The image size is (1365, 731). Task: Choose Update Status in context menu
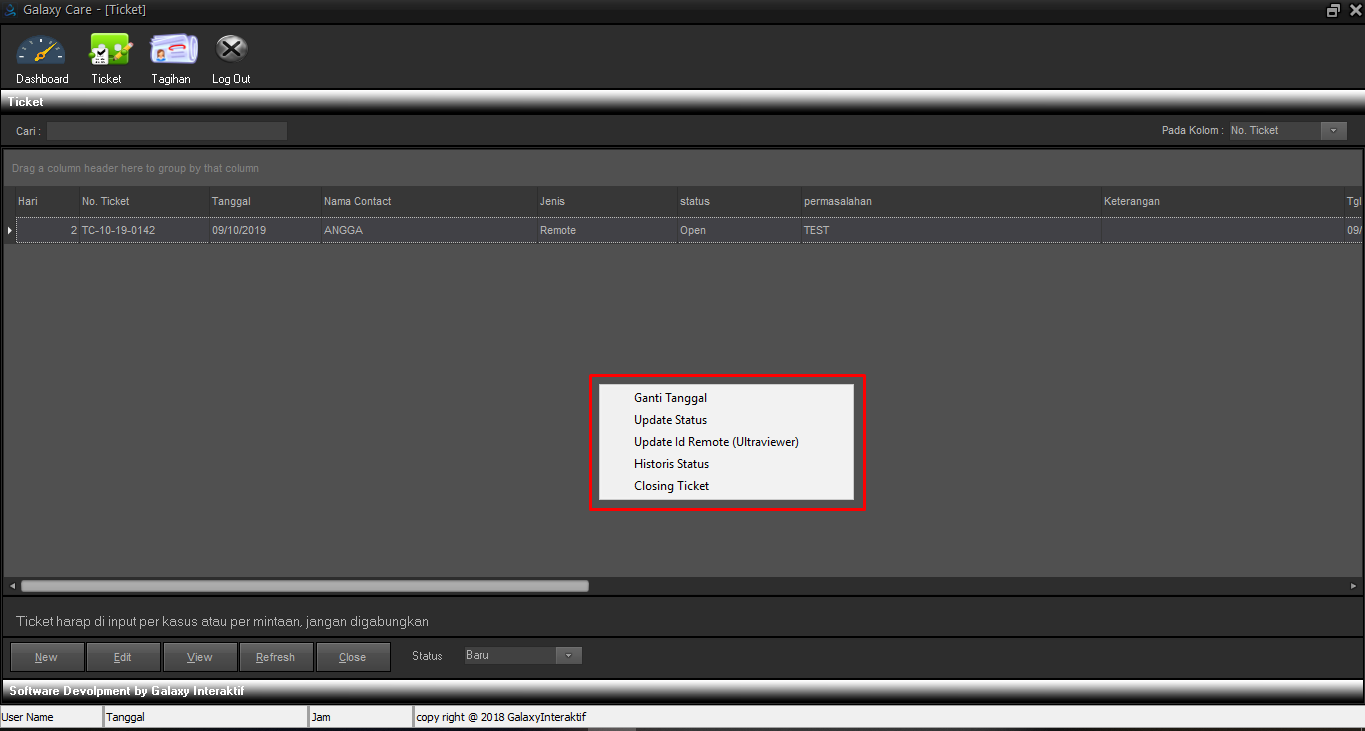click(x=670, y=420)
